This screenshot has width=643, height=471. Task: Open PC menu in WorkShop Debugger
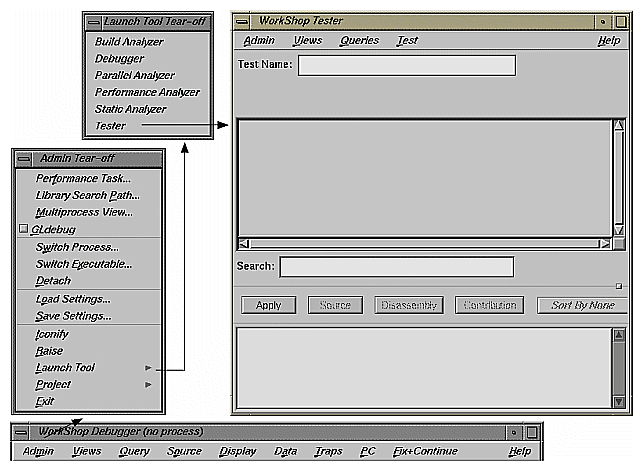point(367,451)
